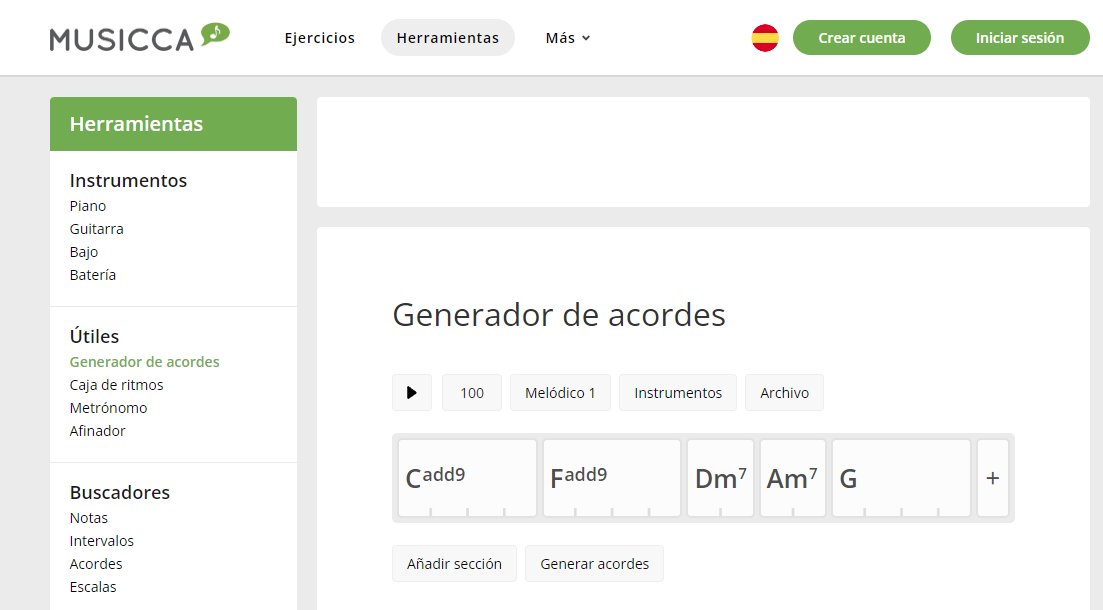Viewport: 1103px width, 610px height.
Task: Open the Metrónomo tool
Action: (108, 407)
